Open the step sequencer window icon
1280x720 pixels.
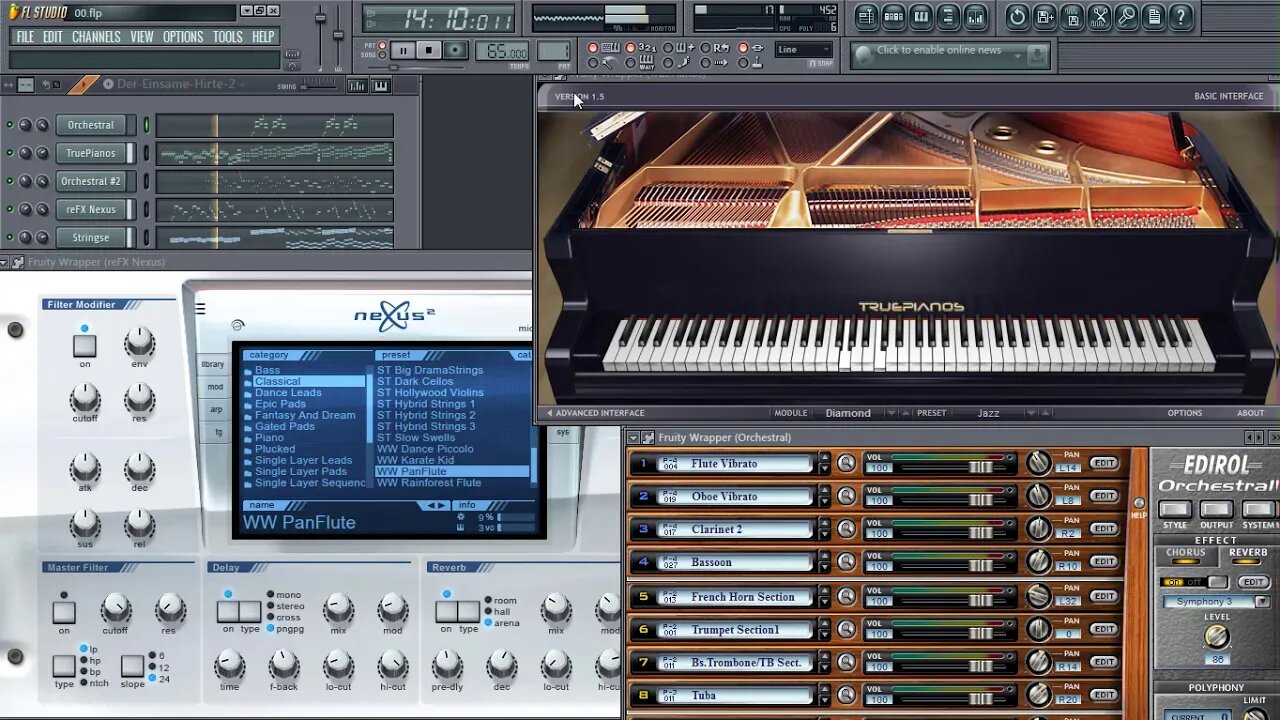pos(894,16)
